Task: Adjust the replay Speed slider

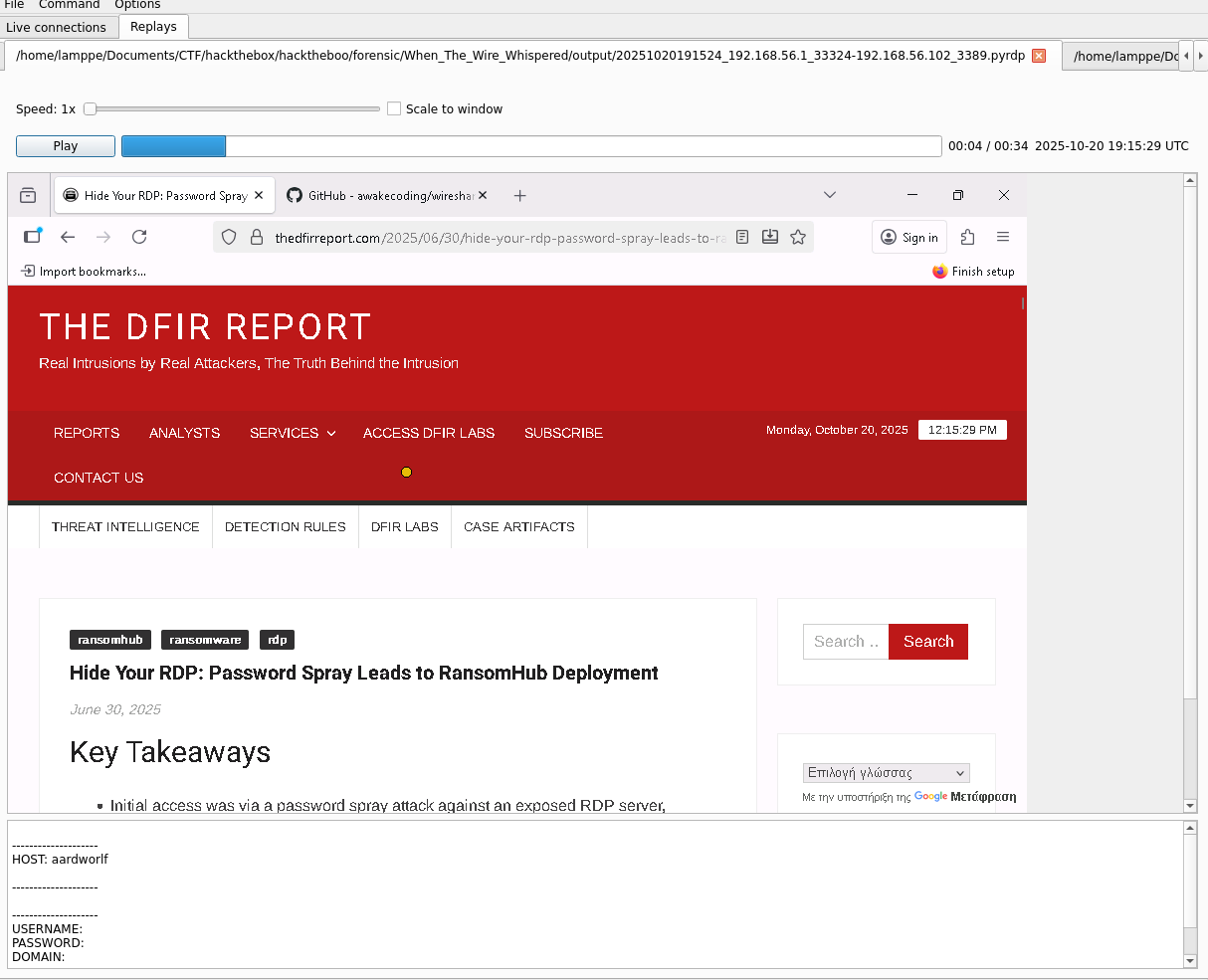Action: pyautogui.click(x=91, y=109)
